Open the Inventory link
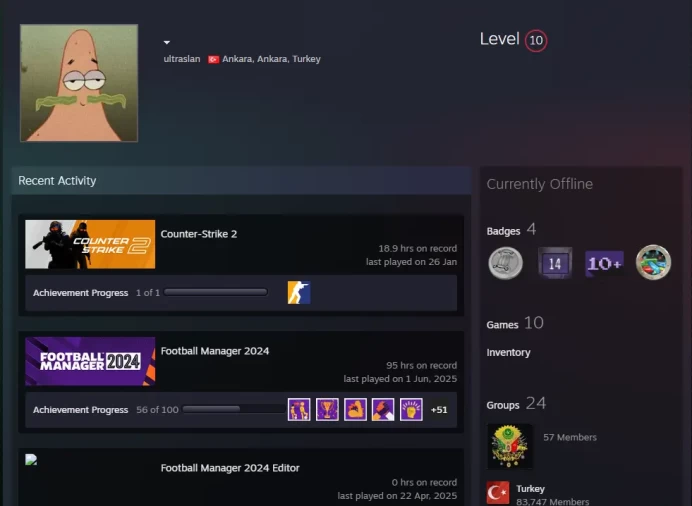Image resolution: width=692 pixels, height=506 pixels. pyautogui.click(x=508, y=352)
